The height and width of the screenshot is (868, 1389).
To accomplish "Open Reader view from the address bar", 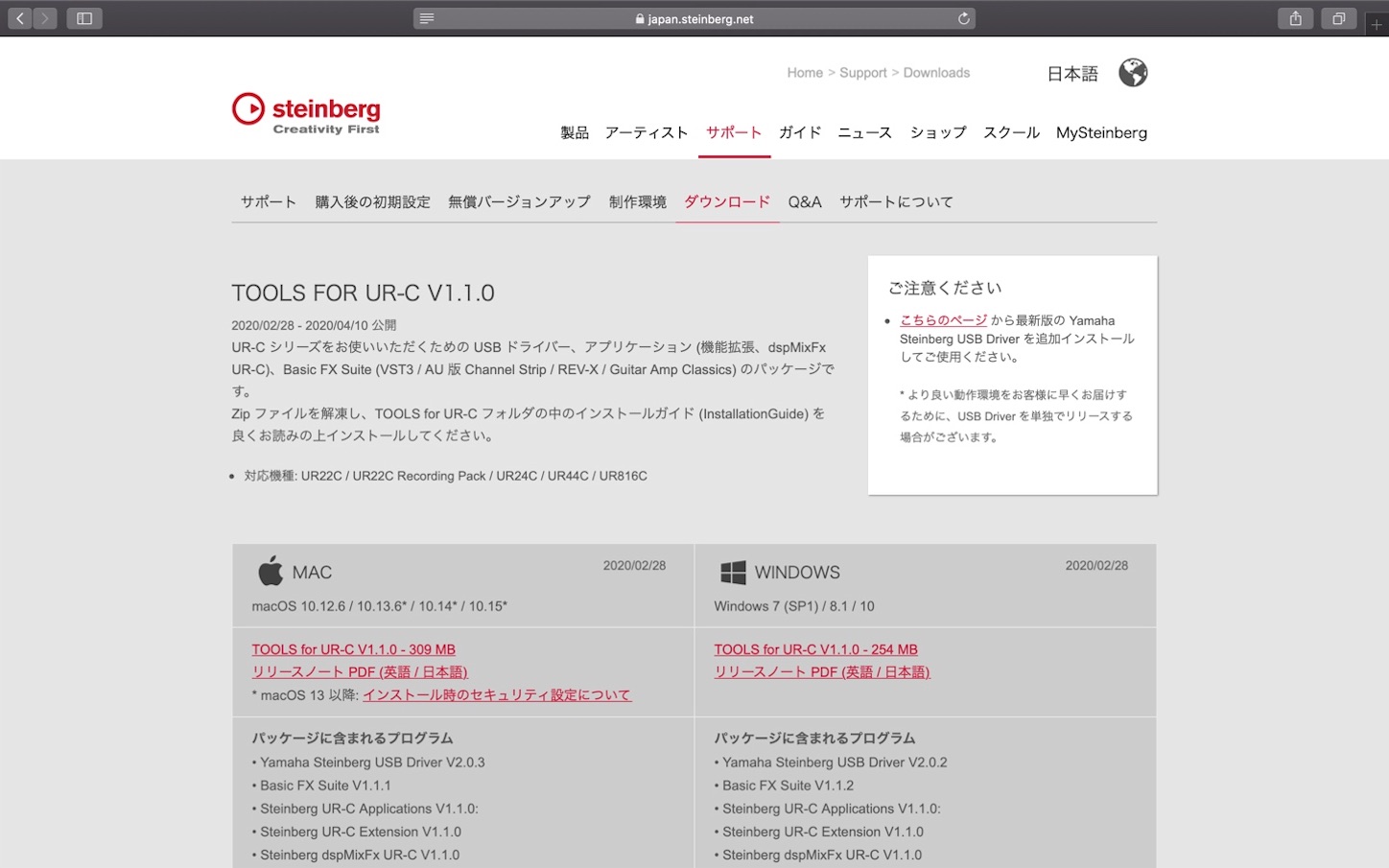I will point(425,17).
